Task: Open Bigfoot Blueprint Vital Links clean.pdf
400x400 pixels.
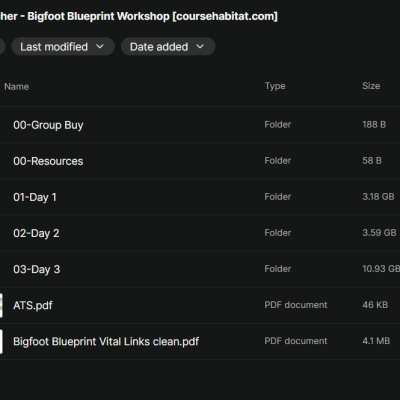Action: click(x=106, y=341)
